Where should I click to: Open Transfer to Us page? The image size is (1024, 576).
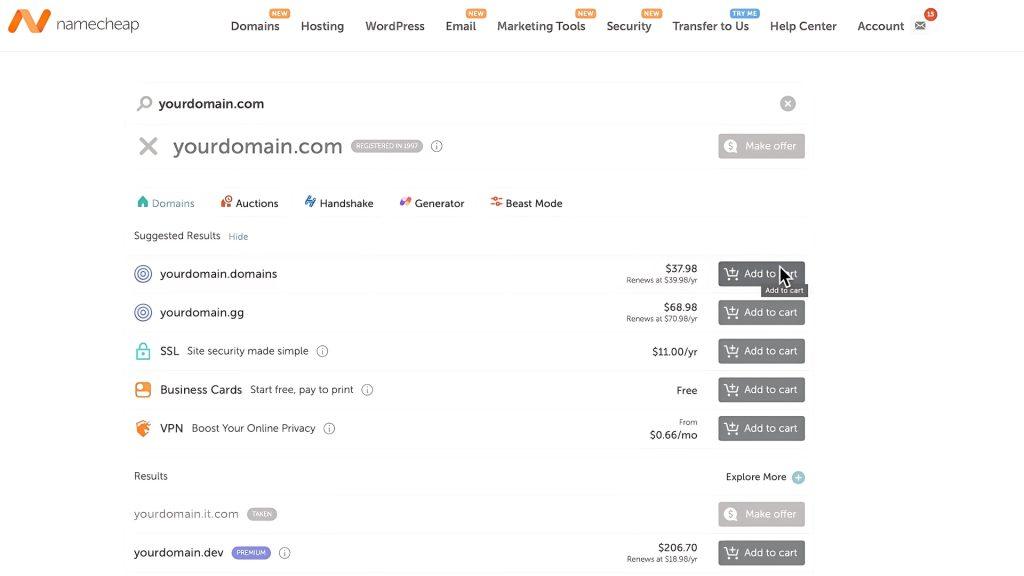pyautogui.click(x=711, y=26)
